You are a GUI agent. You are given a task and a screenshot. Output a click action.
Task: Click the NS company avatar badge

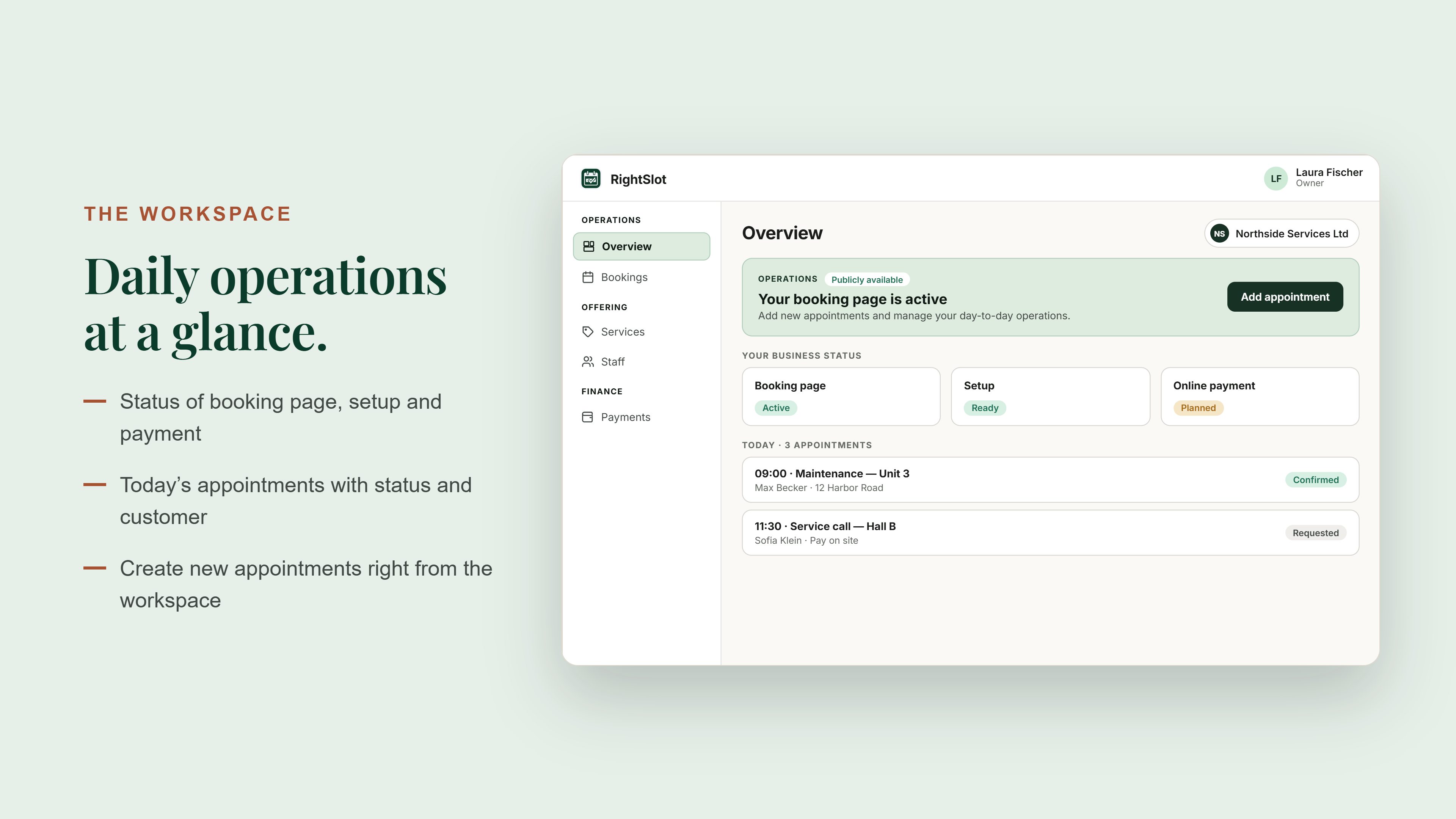(1219, 234)
